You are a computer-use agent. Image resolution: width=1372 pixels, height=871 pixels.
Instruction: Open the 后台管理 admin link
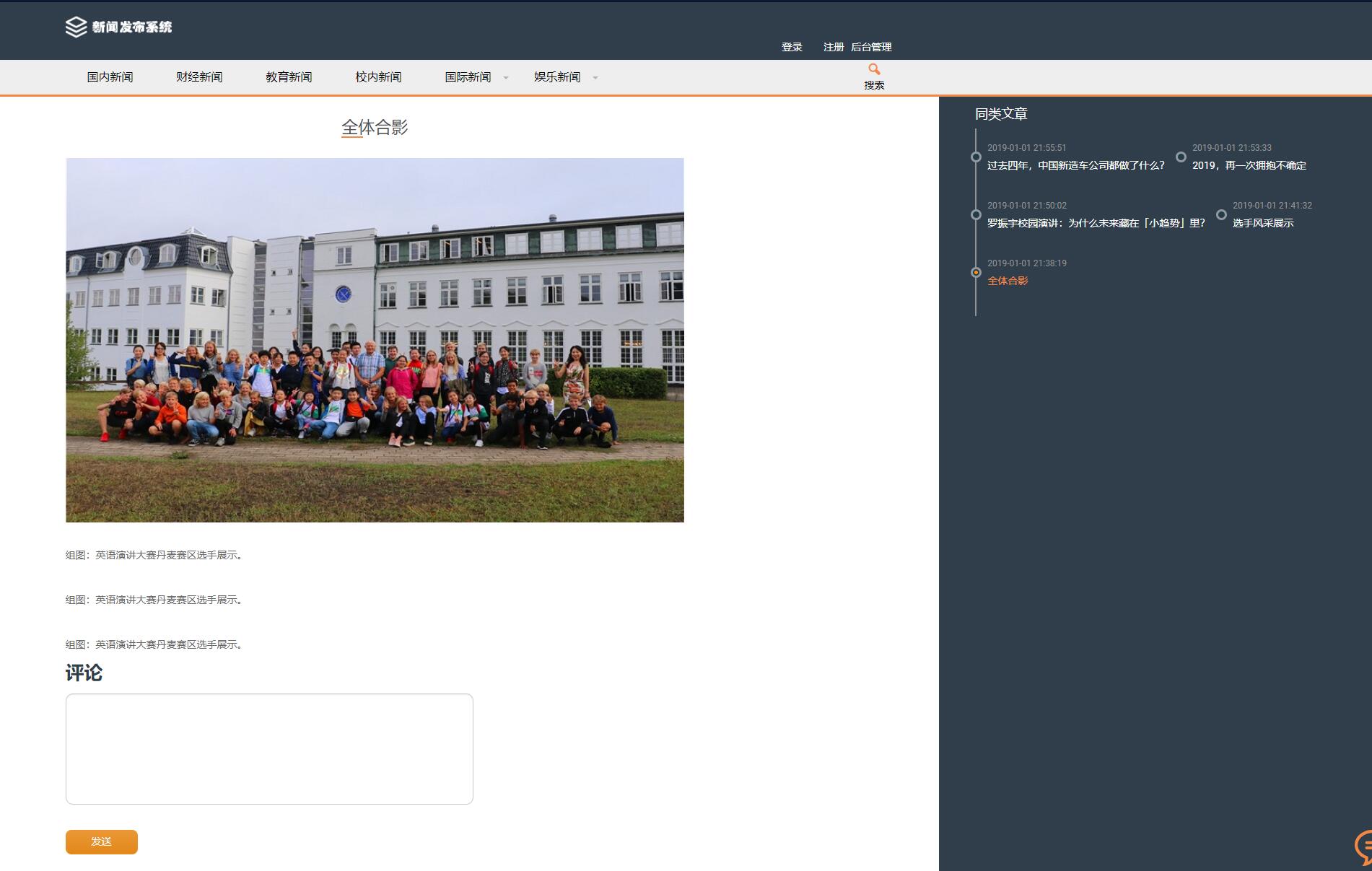click(x=871, y=47)
